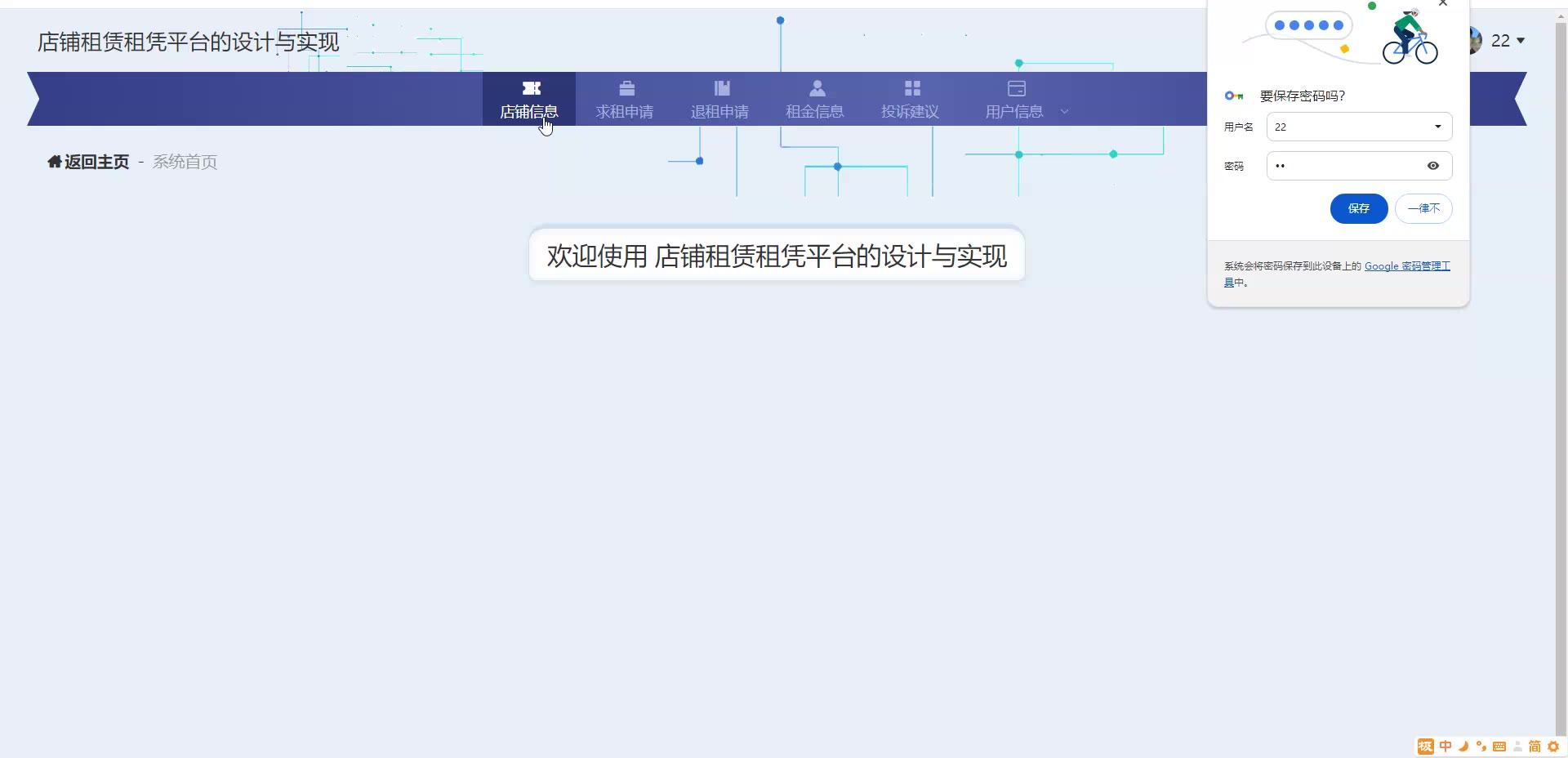Open IME settings gear icon
The width and height of the screenshot is (1568, 758).
click(x=1553, y=747)
